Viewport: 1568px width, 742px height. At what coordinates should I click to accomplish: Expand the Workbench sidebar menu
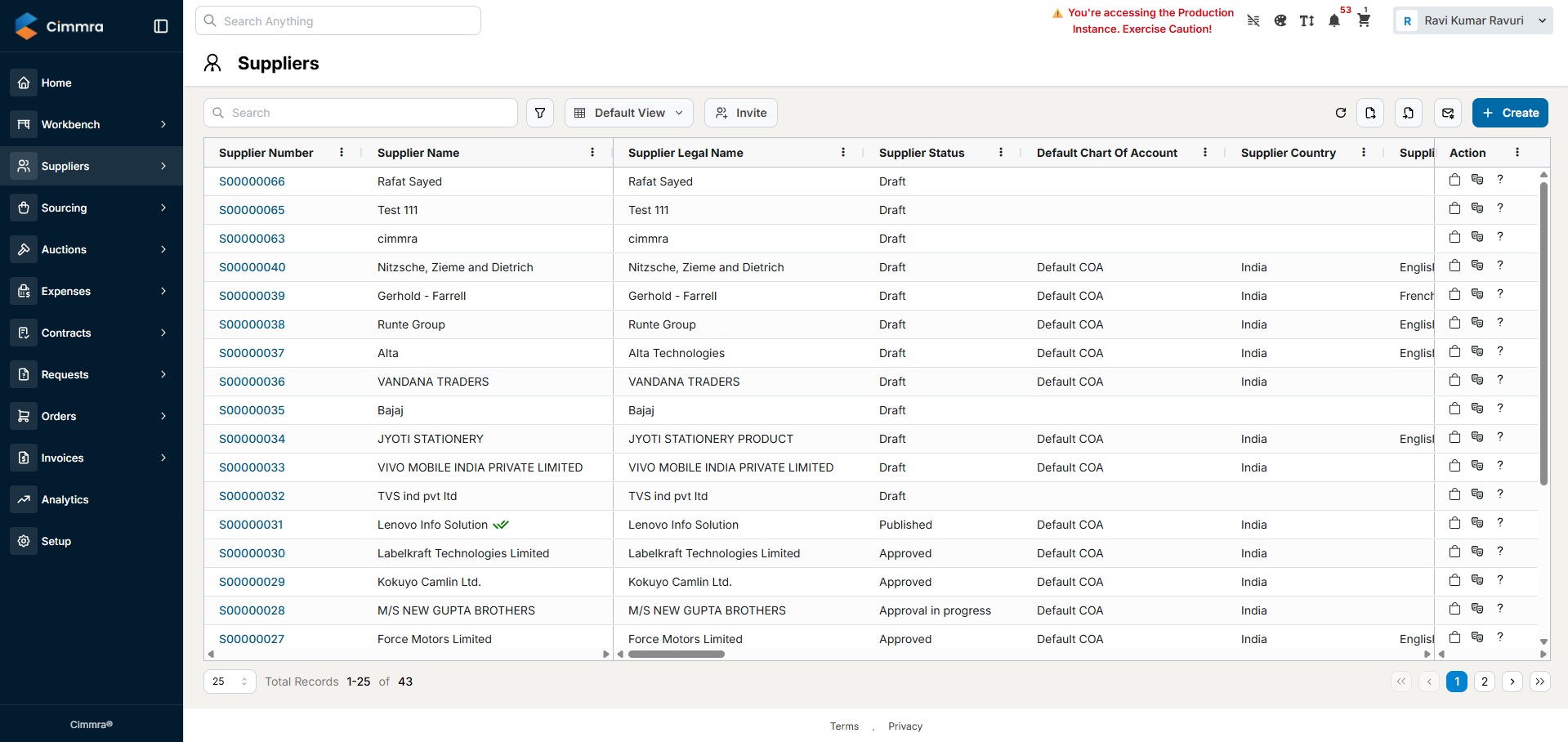[92, 124]
